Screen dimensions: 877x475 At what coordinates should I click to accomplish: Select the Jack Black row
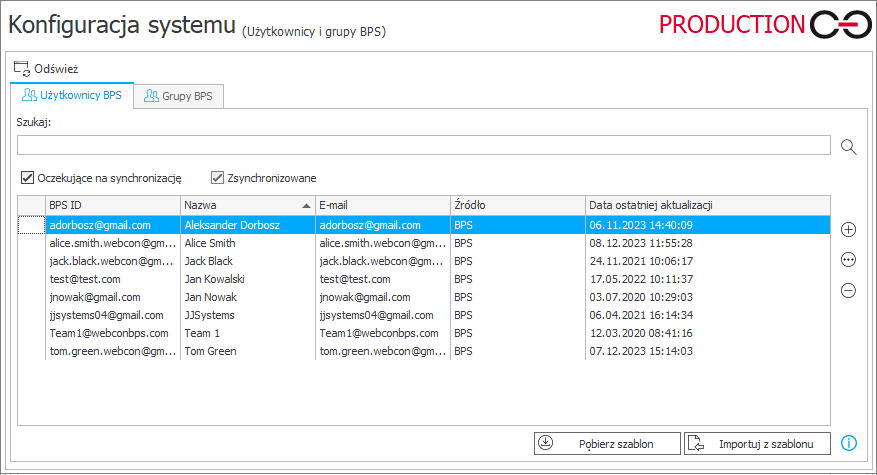pos(423,261)
